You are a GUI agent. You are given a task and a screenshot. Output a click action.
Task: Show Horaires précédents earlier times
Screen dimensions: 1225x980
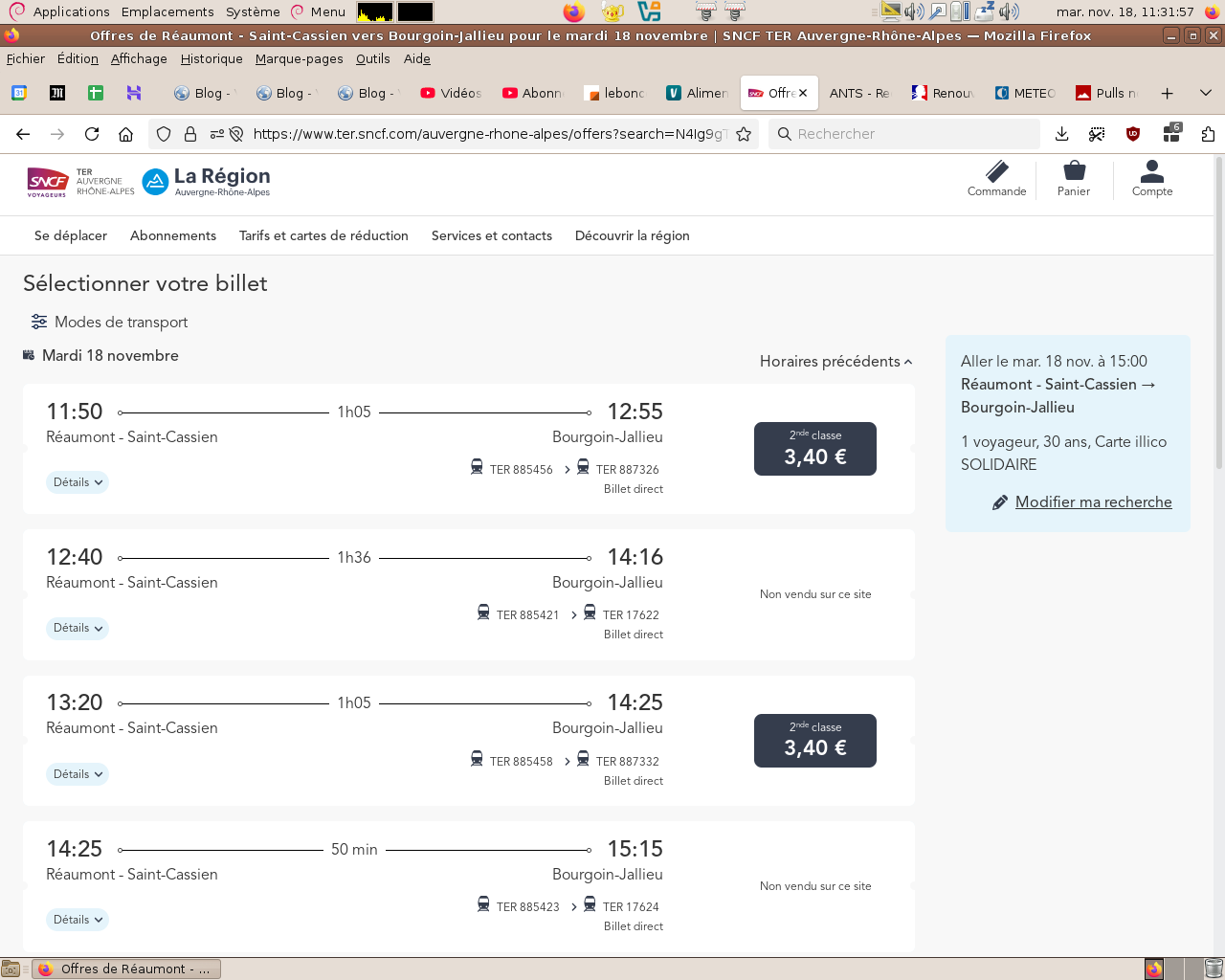[x=835, y=362]
